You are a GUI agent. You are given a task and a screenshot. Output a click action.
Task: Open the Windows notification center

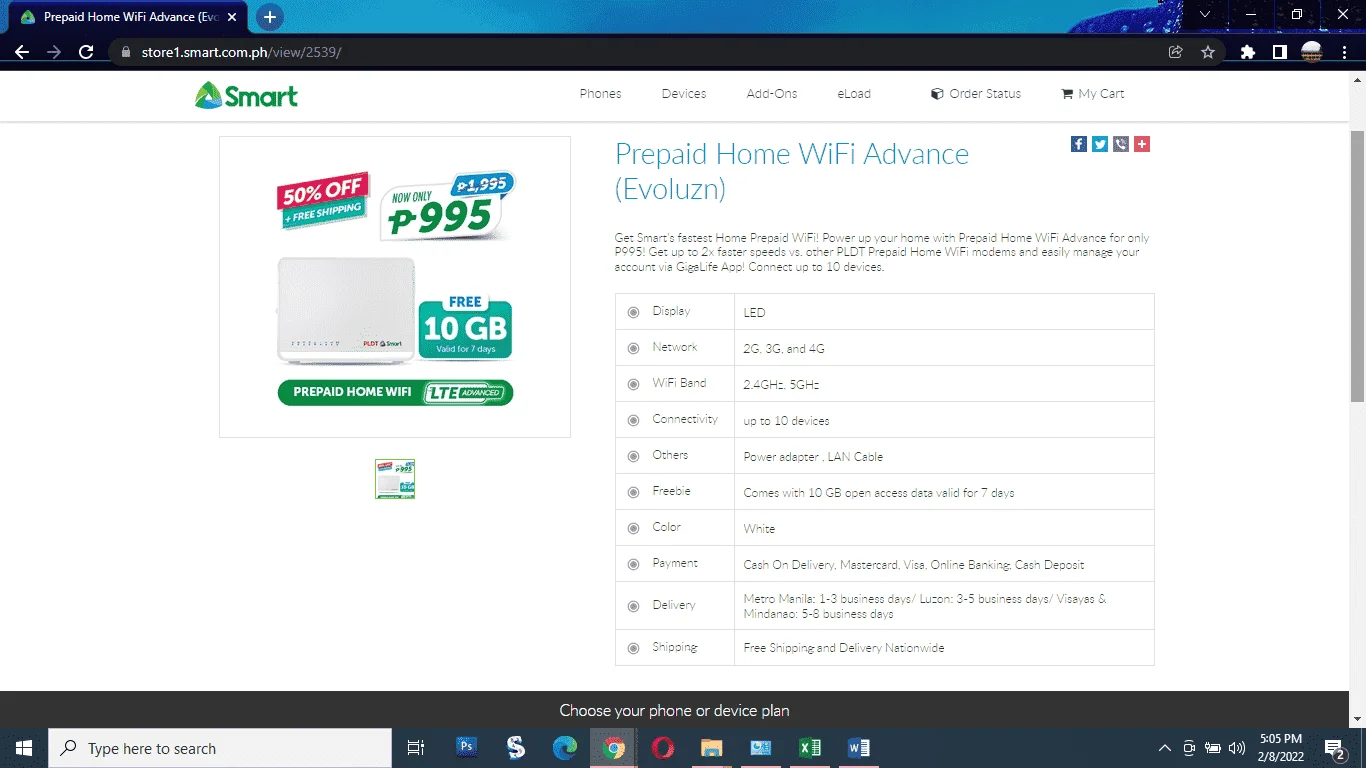1334,748
